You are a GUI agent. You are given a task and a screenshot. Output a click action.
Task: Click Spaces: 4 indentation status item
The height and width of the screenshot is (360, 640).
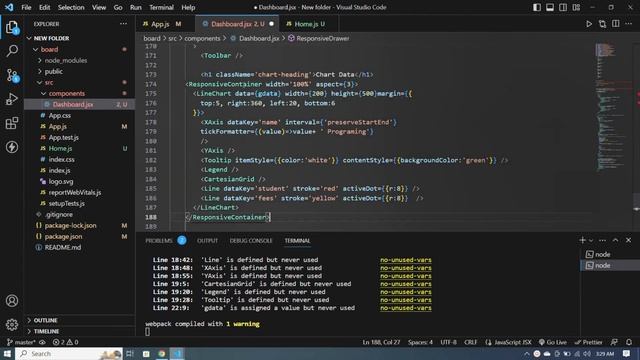[x=420, y=342]
